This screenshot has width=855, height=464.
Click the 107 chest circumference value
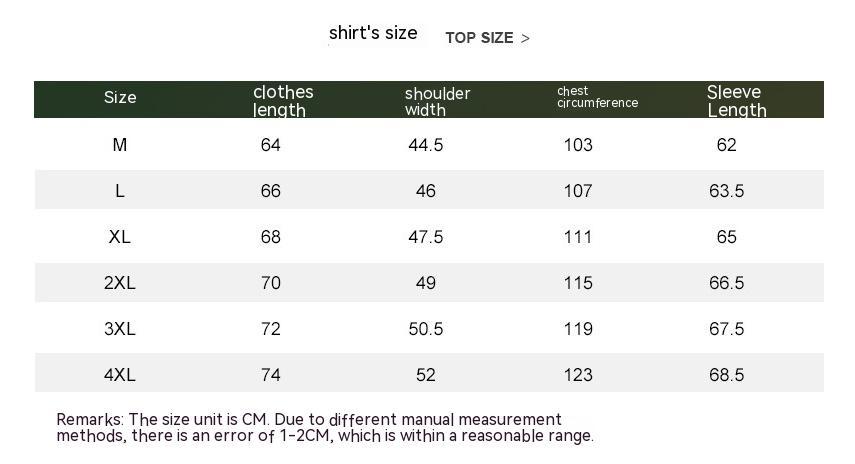(x=578, y=191)
